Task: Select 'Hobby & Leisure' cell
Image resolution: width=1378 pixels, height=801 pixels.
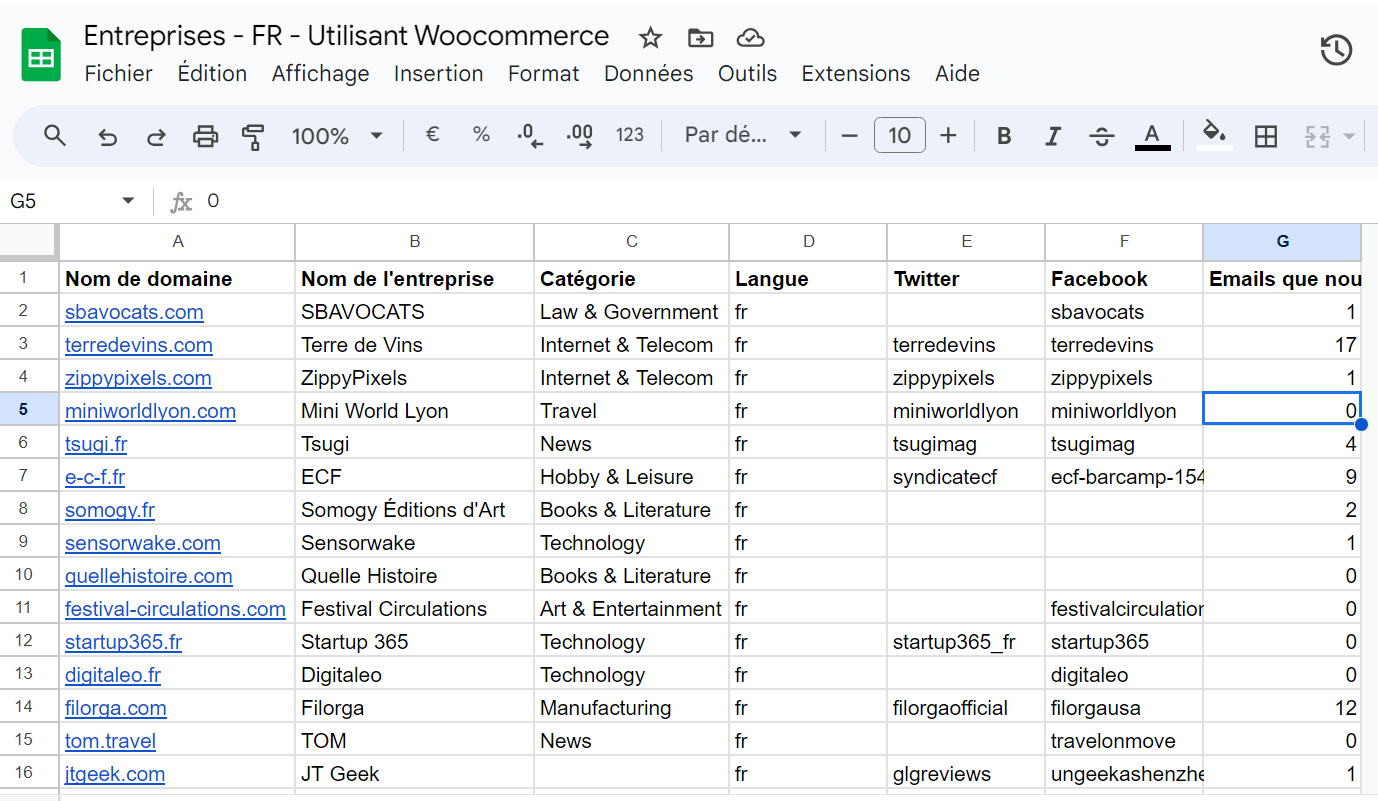Action: pyautogui.click(x=632, y=477)
